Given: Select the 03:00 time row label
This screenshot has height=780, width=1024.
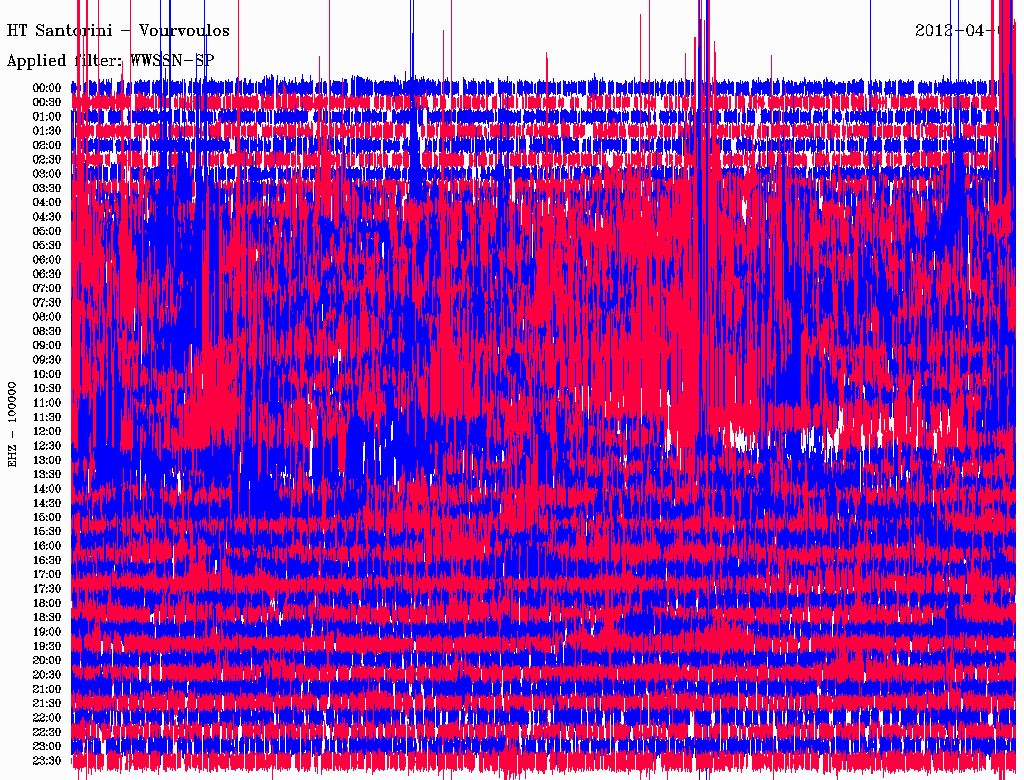Looking at the screenshot, I should click(47, 174).
